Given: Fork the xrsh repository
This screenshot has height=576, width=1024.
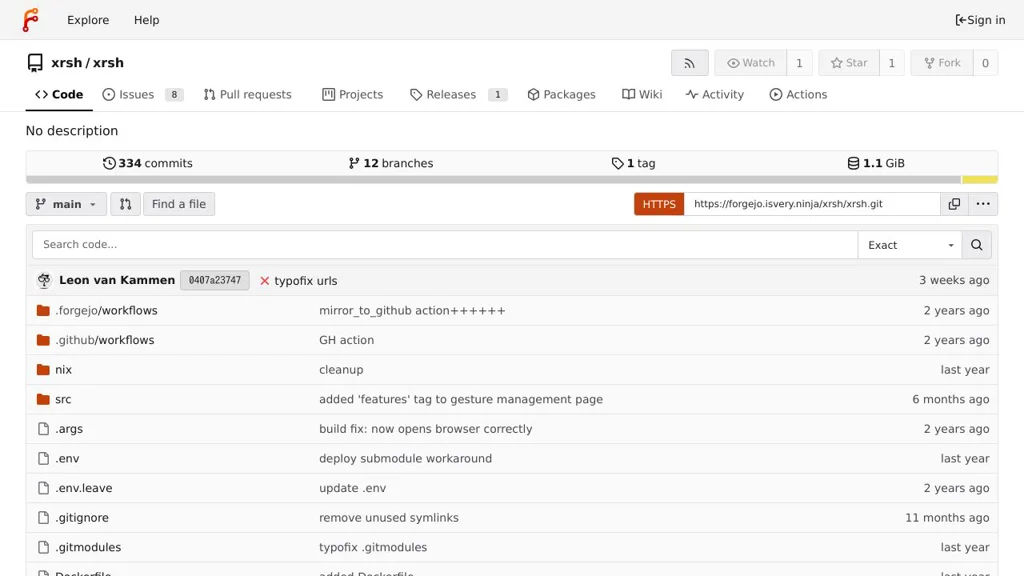Looking at the screenshot, I should (942, 63).
